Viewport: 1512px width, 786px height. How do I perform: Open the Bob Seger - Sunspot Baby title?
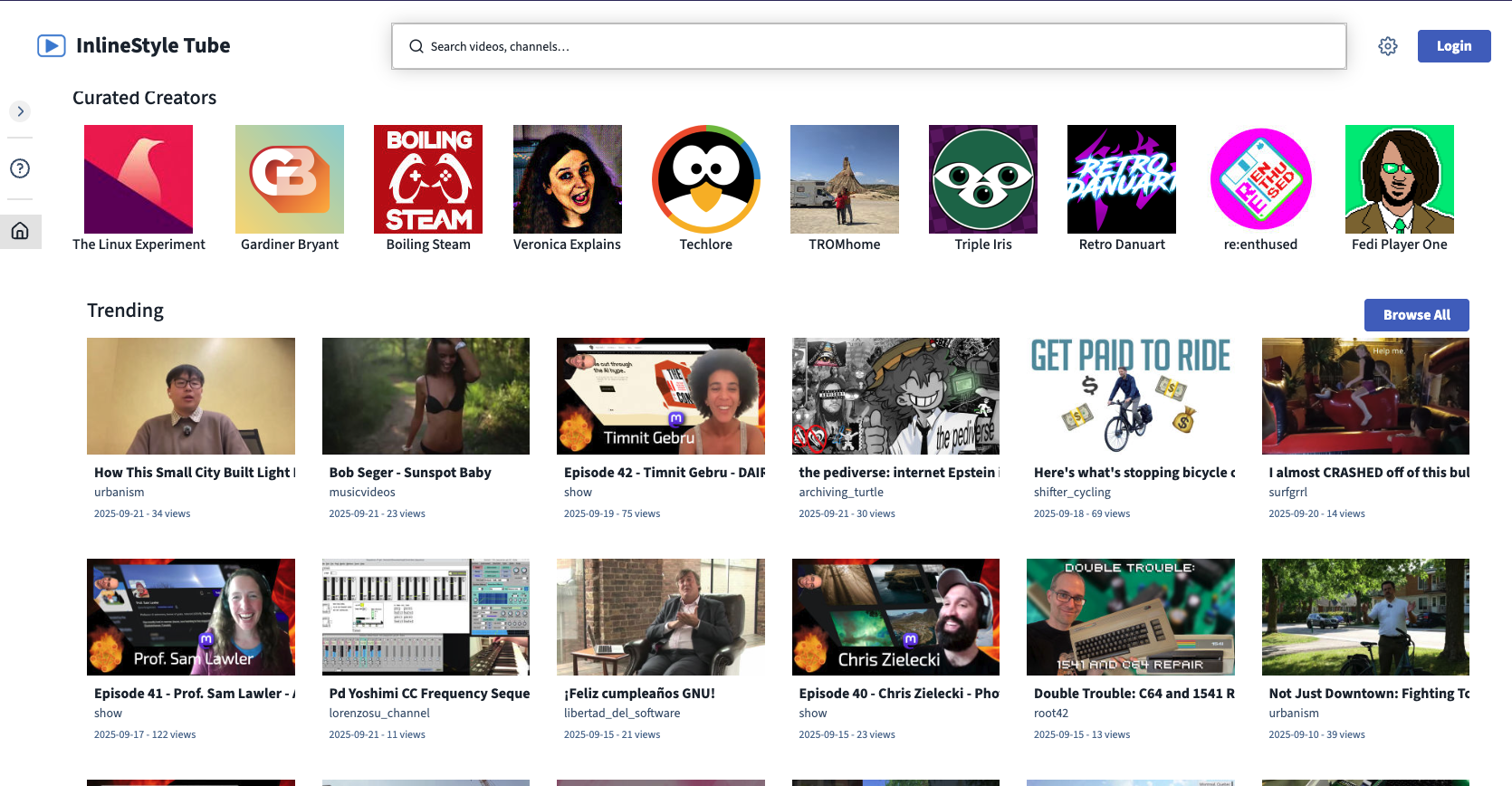[x=410, y=473]
